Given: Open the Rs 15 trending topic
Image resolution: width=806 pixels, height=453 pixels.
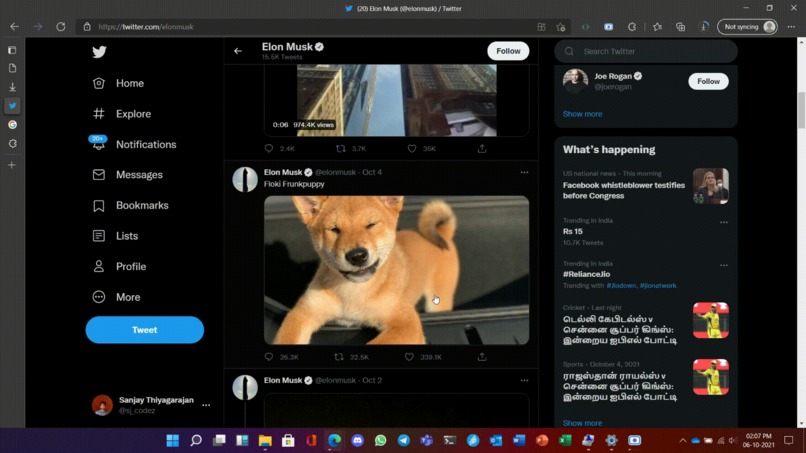Looking at the screenshot, I should click(x=573, y=231).
